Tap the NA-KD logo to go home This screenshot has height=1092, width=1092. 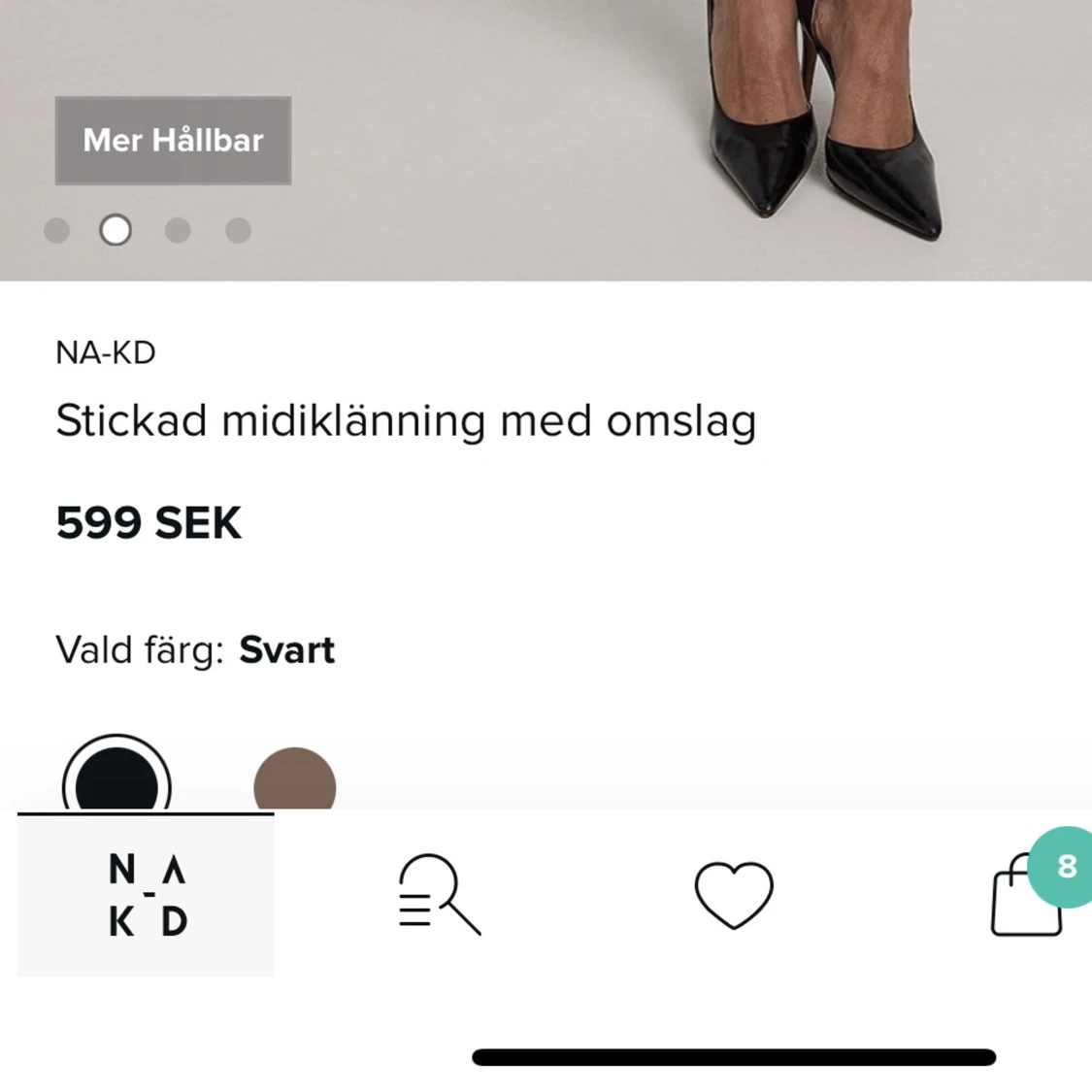146,895
